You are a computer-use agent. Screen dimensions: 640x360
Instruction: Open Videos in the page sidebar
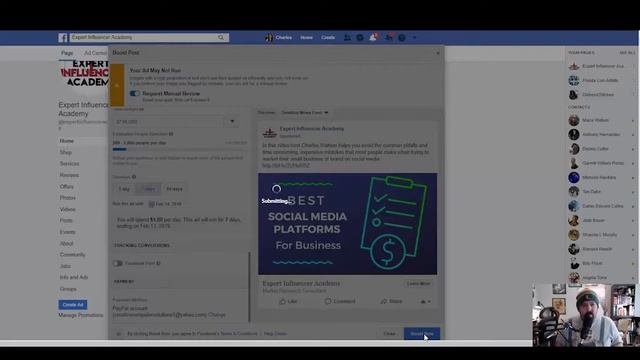[68, 209]
